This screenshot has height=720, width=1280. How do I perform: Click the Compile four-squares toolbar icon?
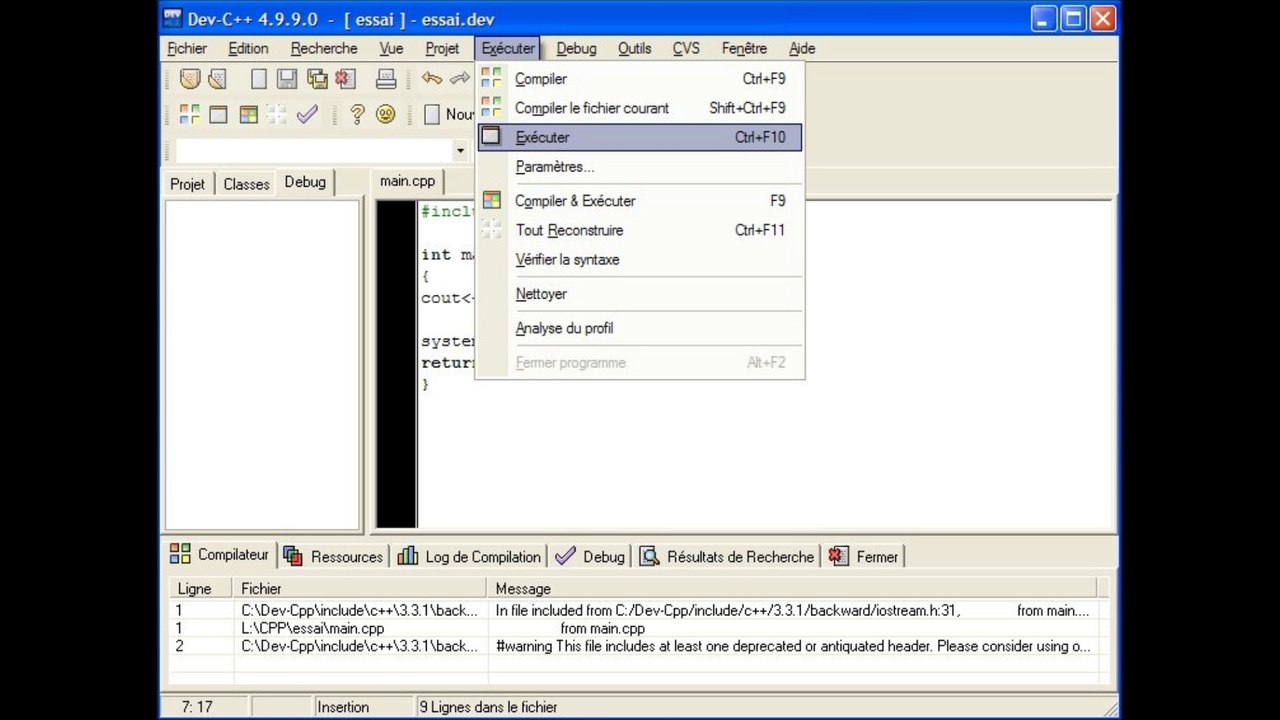click(189, 115)
